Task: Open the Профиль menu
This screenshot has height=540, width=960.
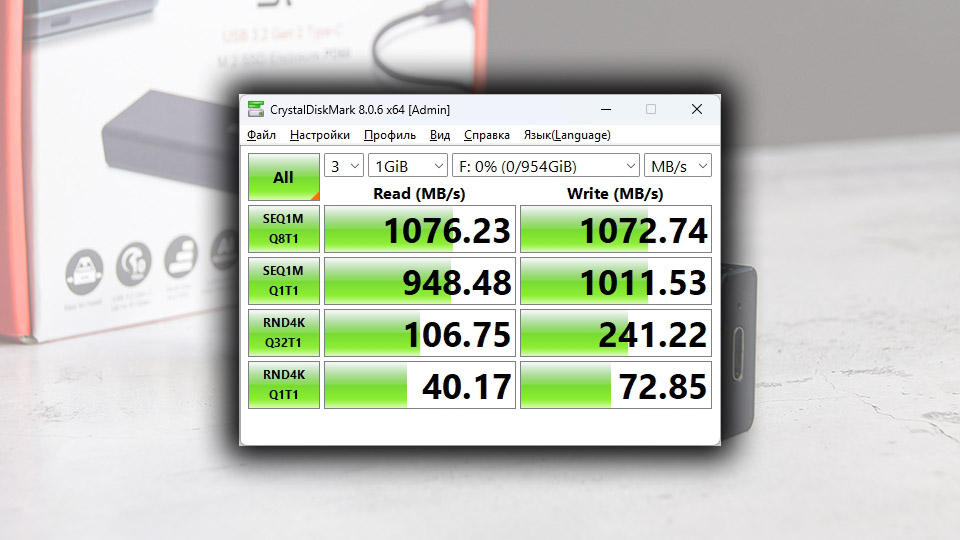Action: click(389, 135)
